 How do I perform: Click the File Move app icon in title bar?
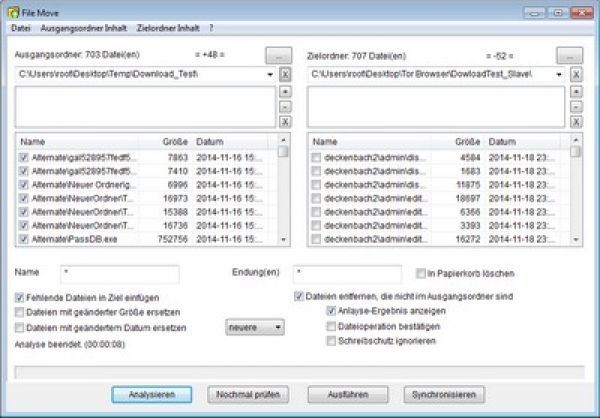pos(13,13)
